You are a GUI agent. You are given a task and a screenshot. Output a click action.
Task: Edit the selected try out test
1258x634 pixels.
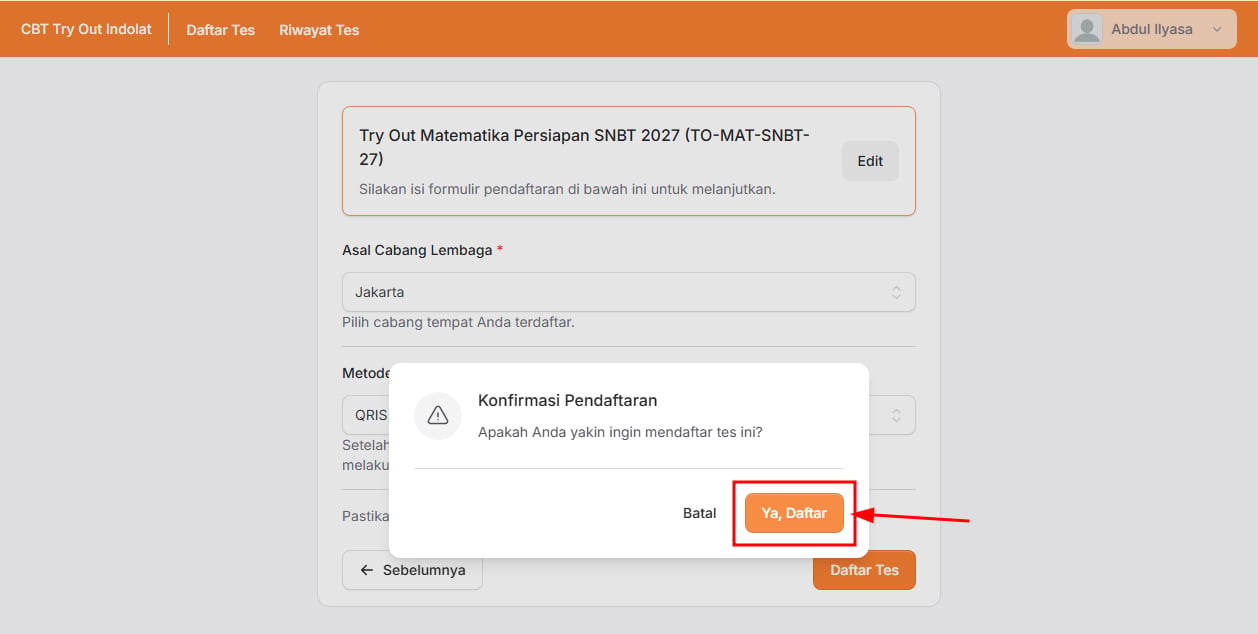[870, 161]
